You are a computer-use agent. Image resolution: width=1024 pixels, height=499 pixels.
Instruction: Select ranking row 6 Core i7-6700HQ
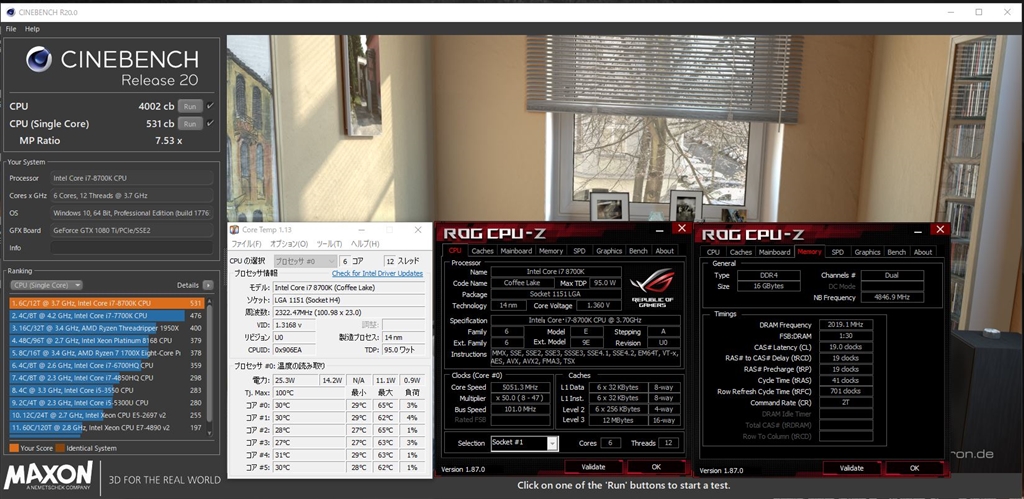tap(107, 365)
